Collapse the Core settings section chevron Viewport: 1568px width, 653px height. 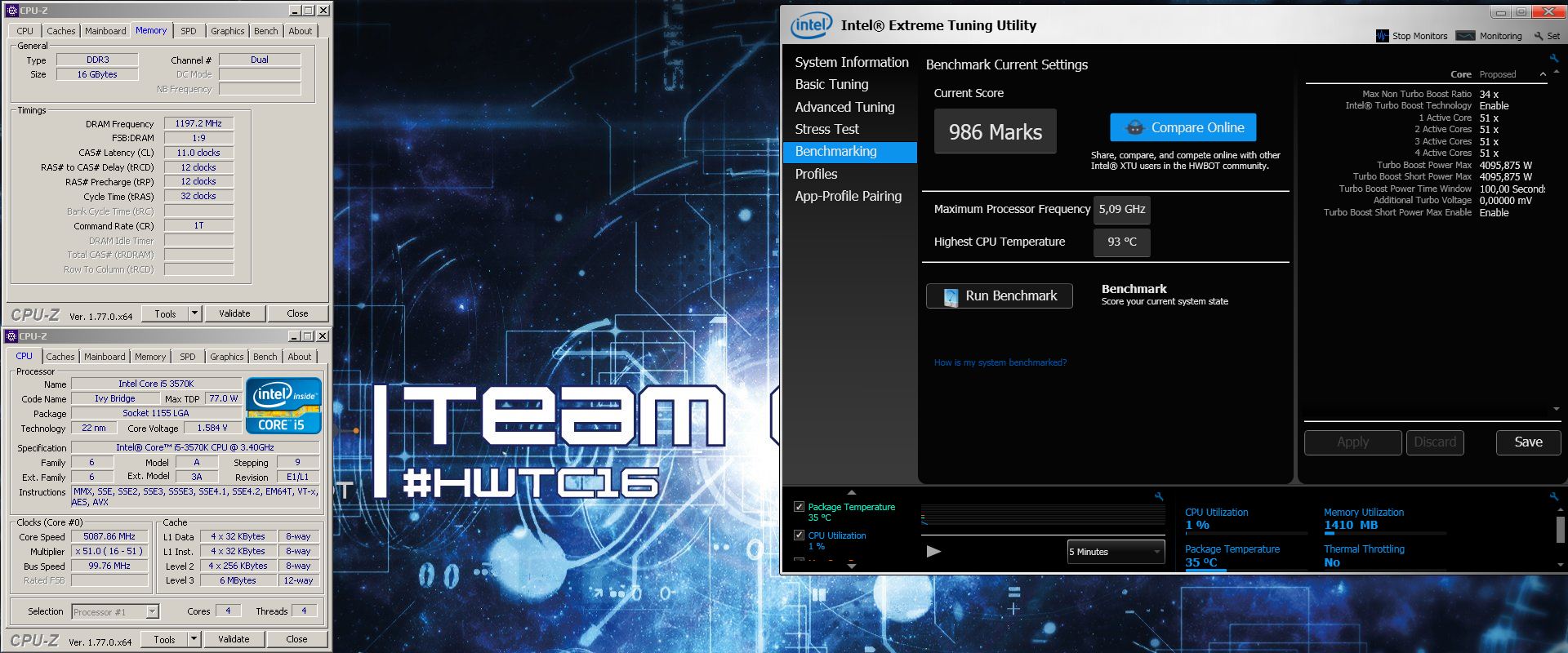tap(1543, 74)
